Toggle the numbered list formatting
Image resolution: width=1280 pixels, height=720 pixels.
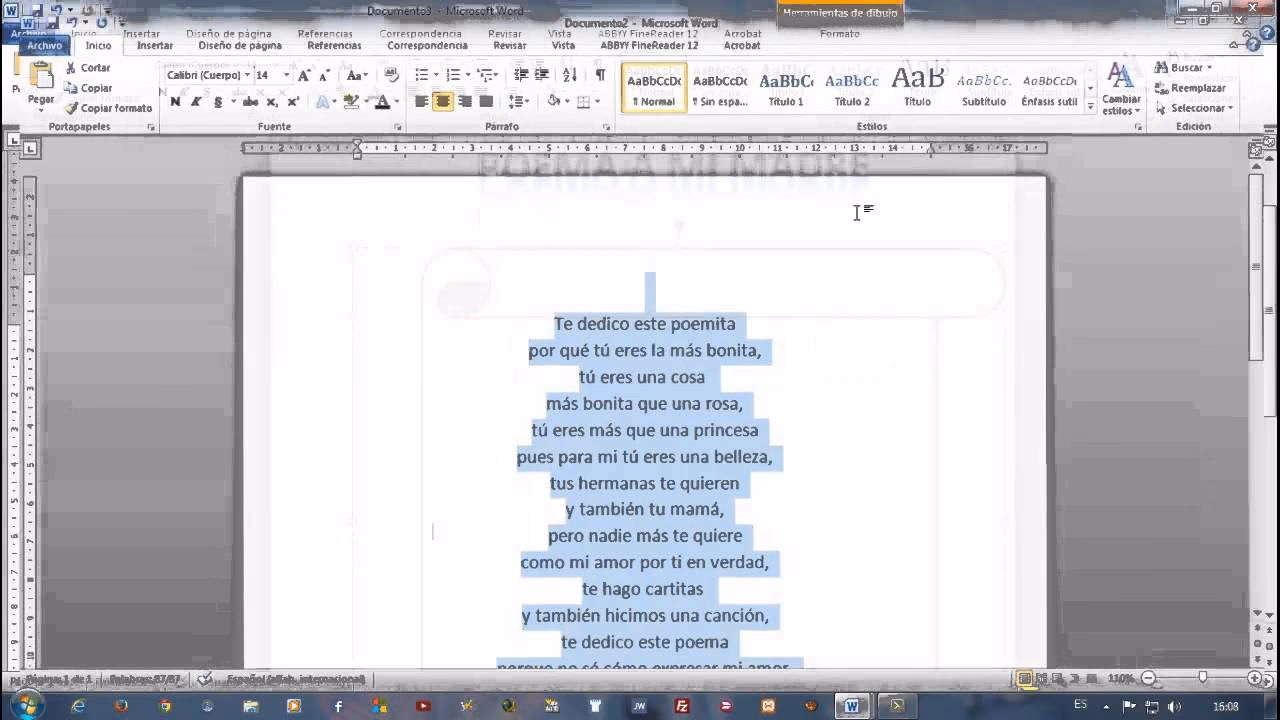tap(452, 74)
